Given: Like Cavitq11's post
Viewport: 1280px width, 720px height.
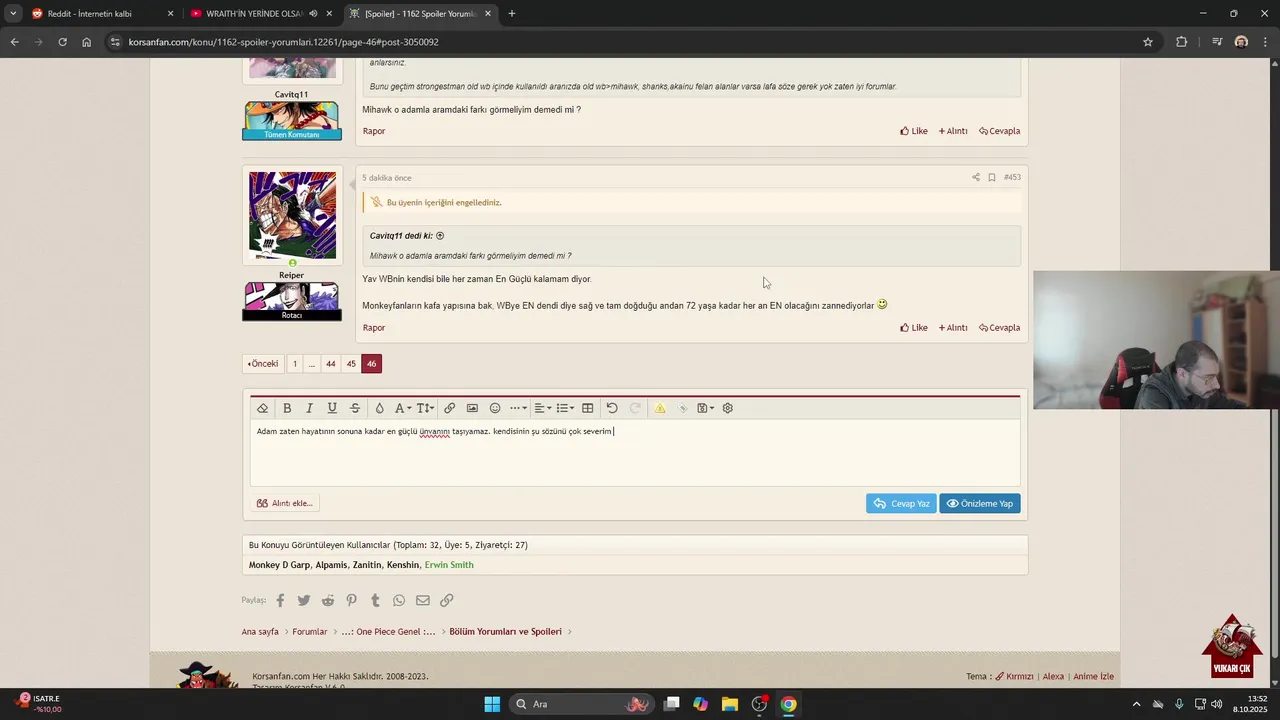Looking at the screenshot, I should [914, 131].
